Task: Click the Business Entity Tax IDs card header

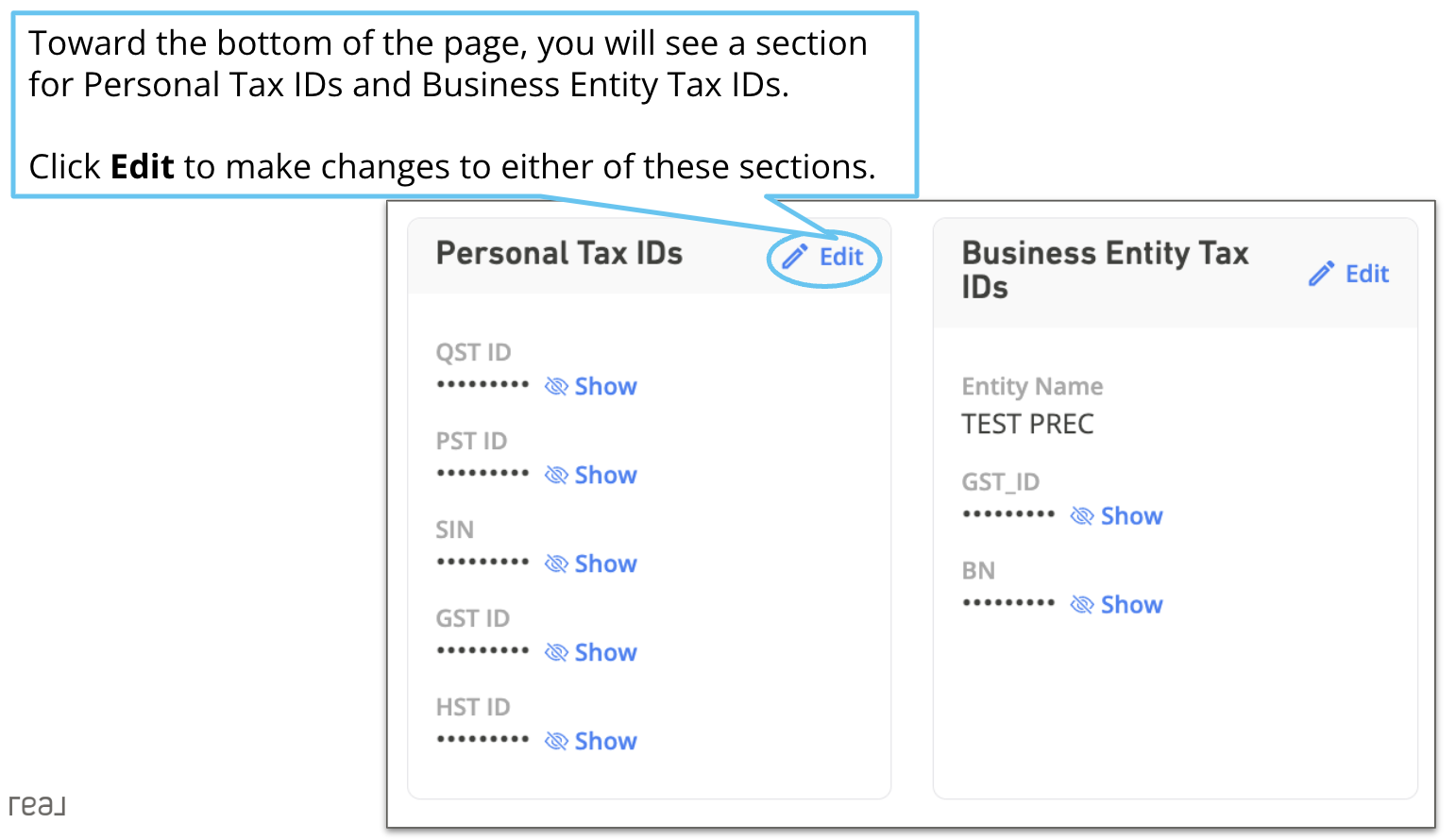Action: click(x=1105, y=269)
